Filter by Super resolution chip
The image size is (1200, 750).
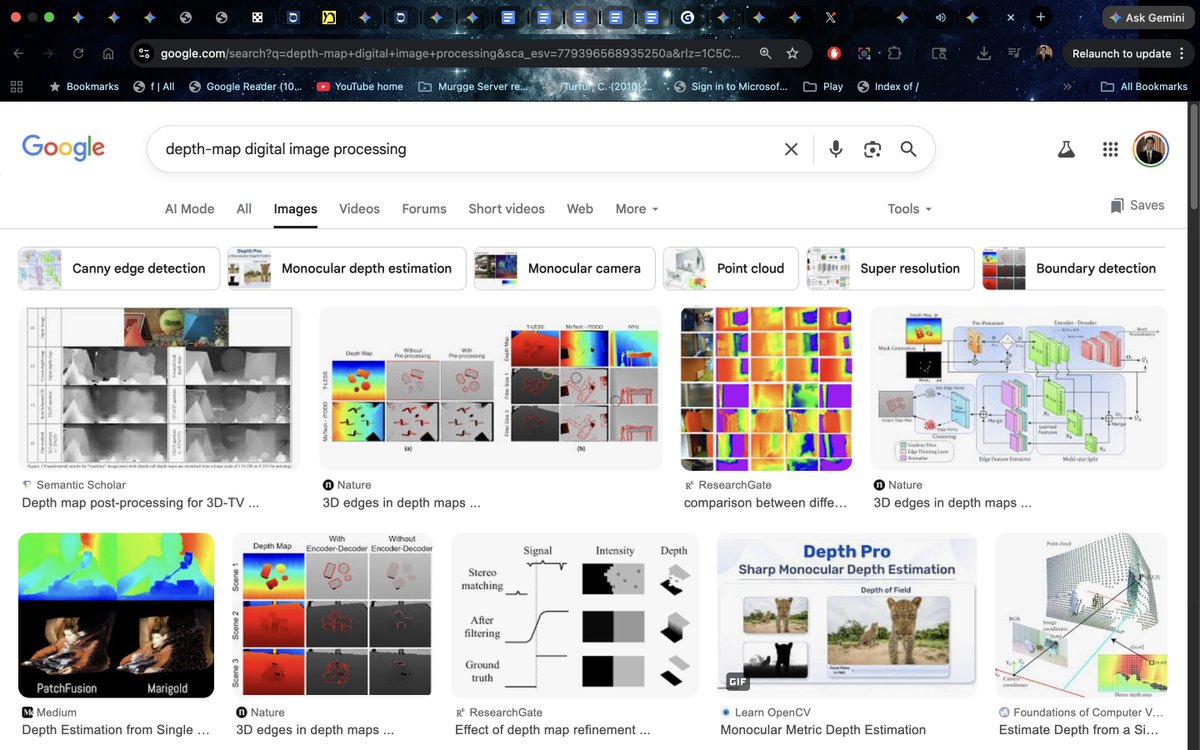(890, 268)
